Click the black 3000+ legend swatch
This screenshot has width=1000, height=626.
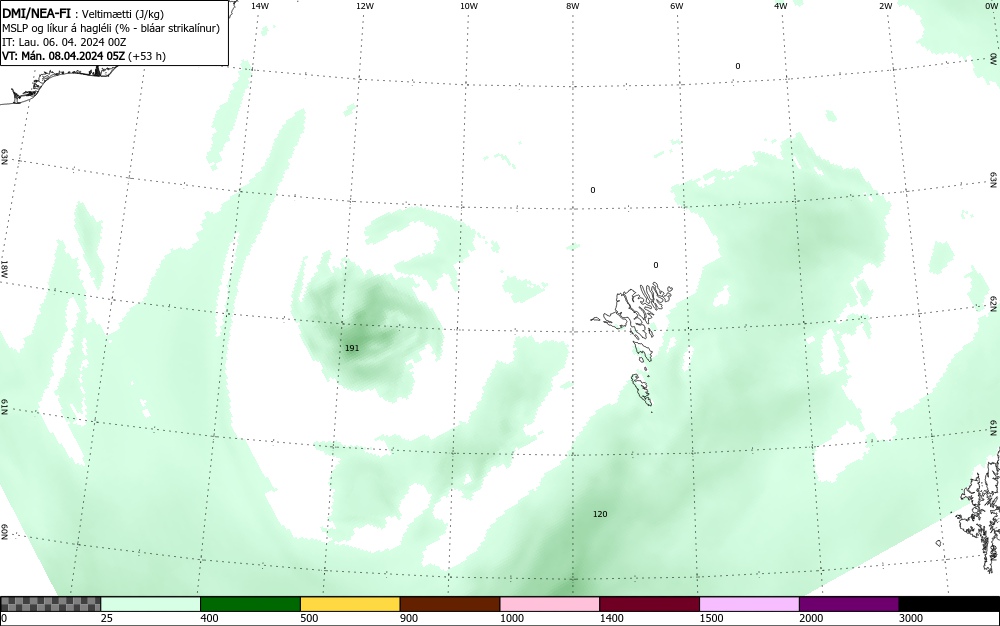tap(949, 604)
